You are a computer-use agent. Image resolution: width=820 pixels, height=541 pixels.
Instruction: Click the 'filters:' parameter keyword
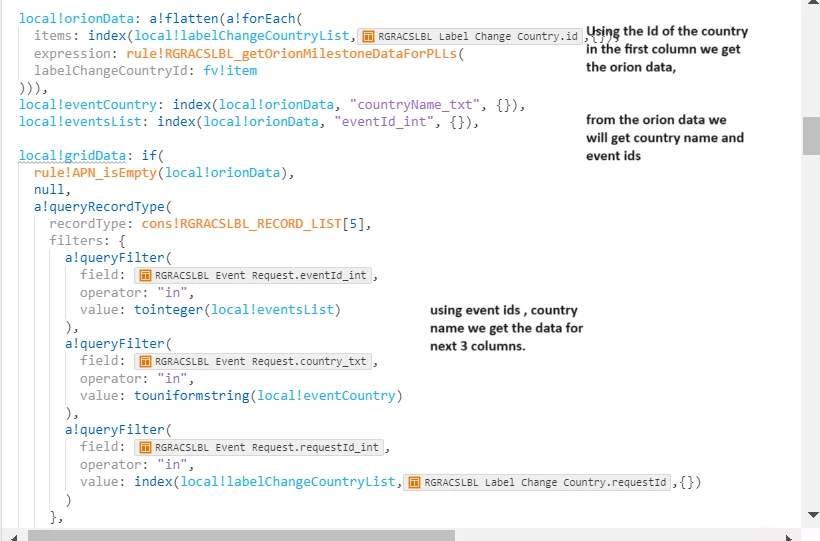(x=80, y=241)
